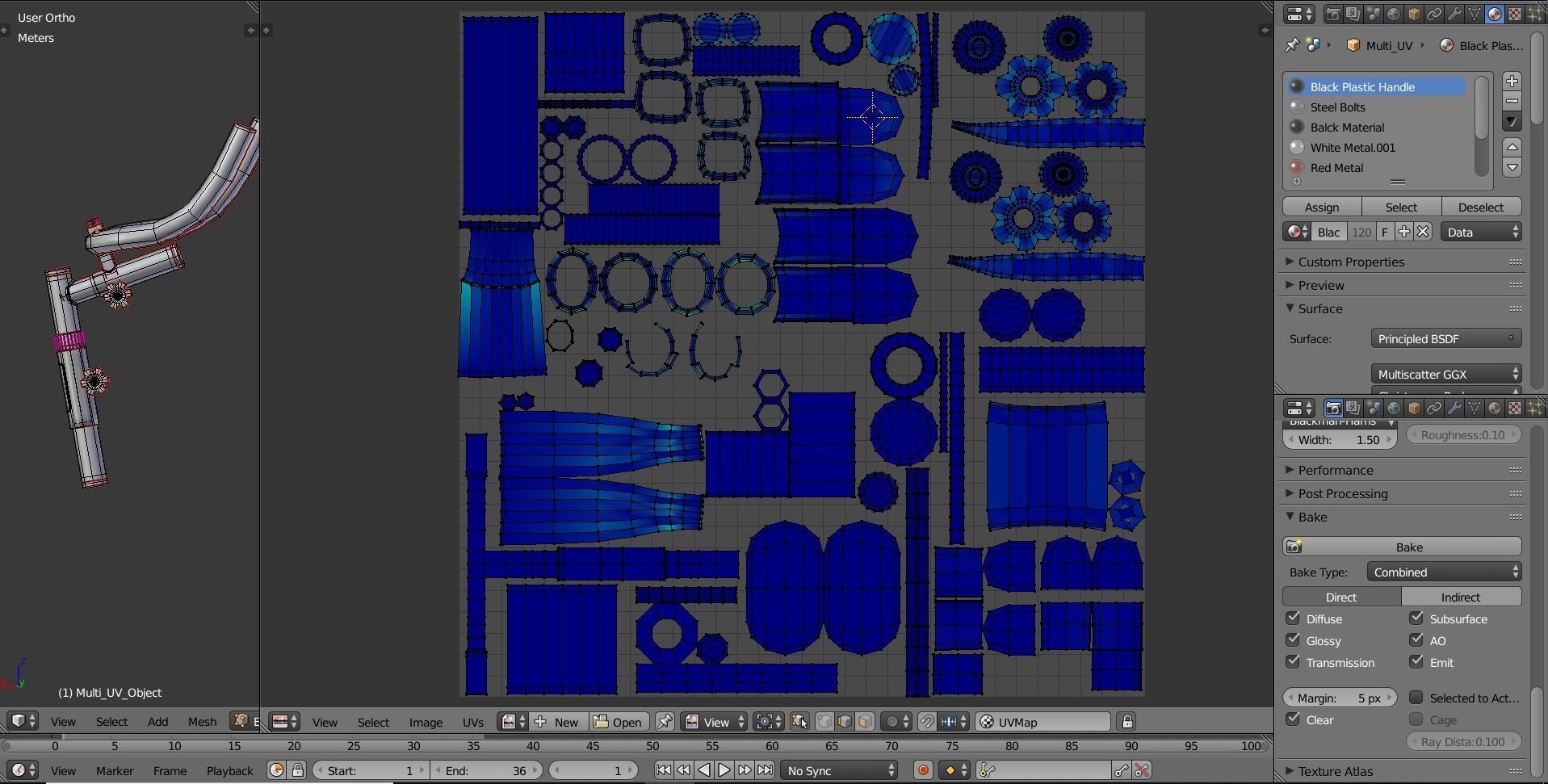This screenshot has height=784, width=1548.
Task: Toggle Transmission bake pass checkbox
Action: click(1293, 662)
